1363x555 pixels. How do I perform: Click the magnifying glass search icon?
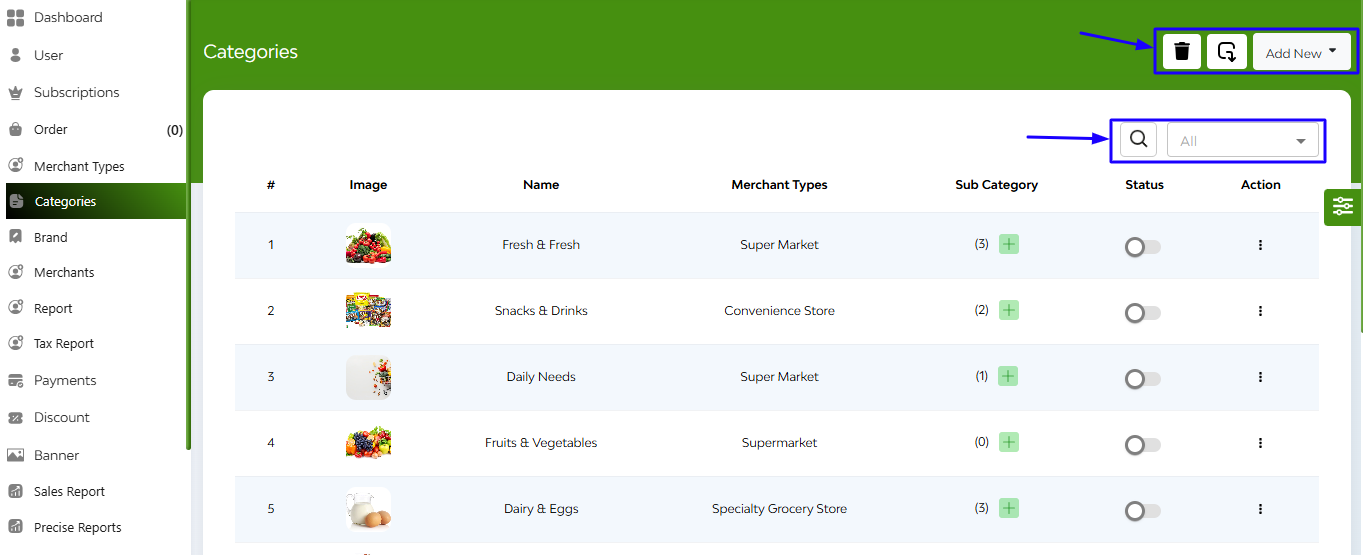pyautogui.click(x=1138, y=140)
